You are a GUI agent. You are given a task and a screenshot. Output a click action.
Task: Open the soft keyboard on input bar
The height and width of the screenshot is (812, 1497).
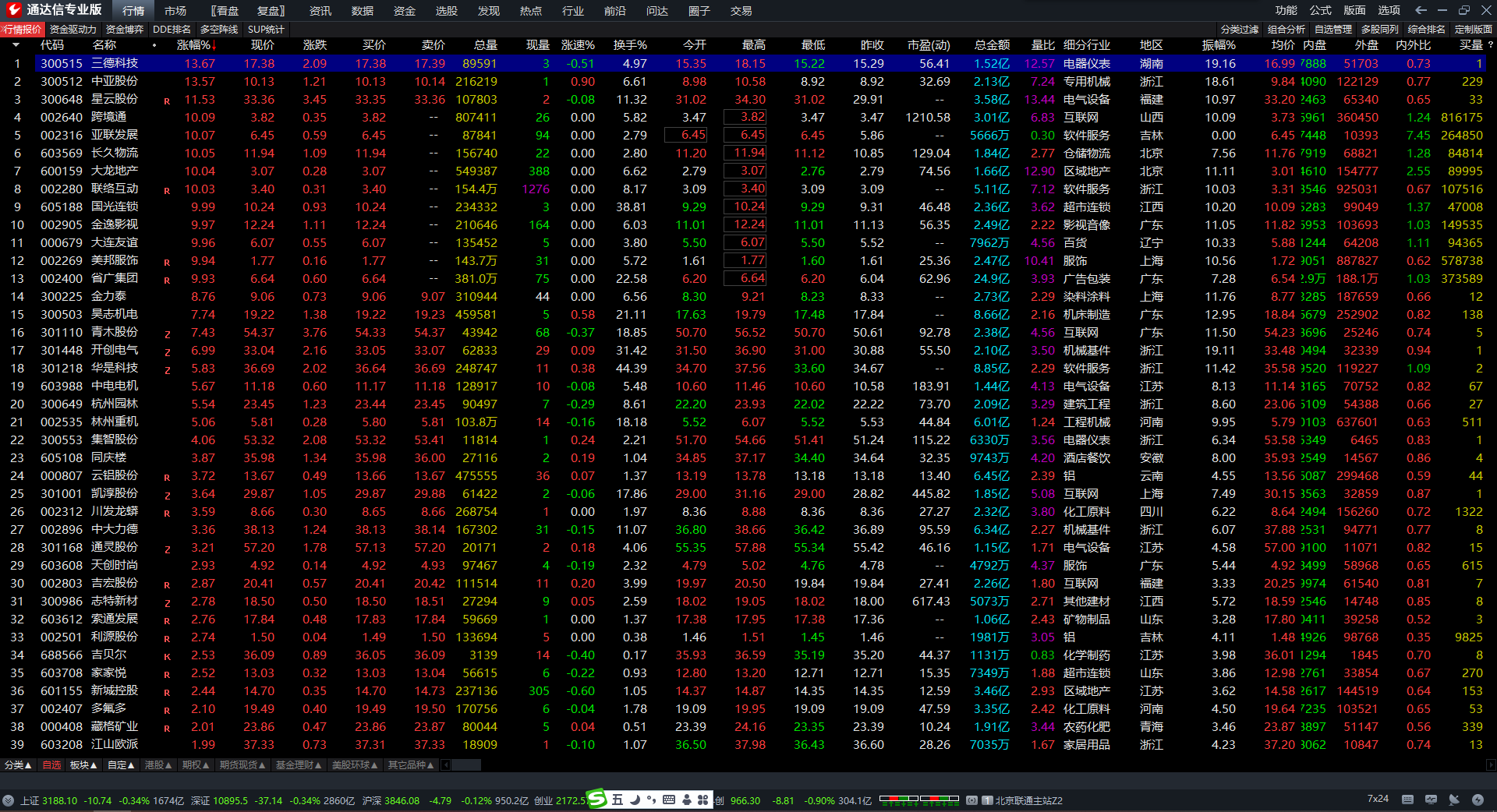click(x=669, y=800)
